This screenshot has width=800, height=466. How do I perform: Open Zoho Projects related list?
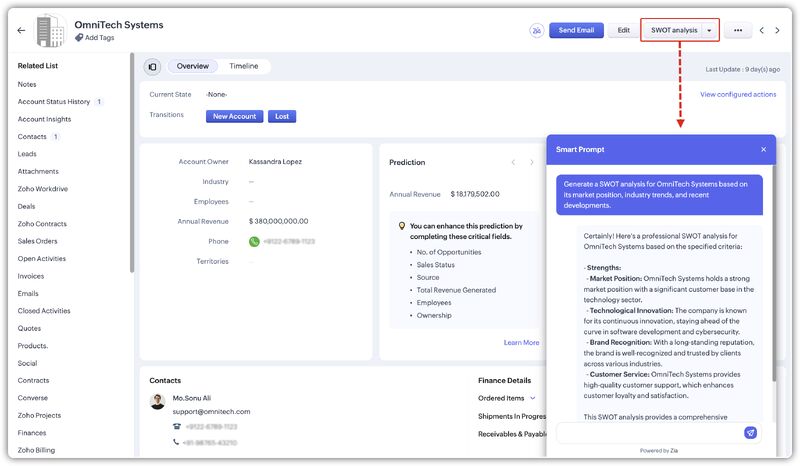click(x=39, y=415)
